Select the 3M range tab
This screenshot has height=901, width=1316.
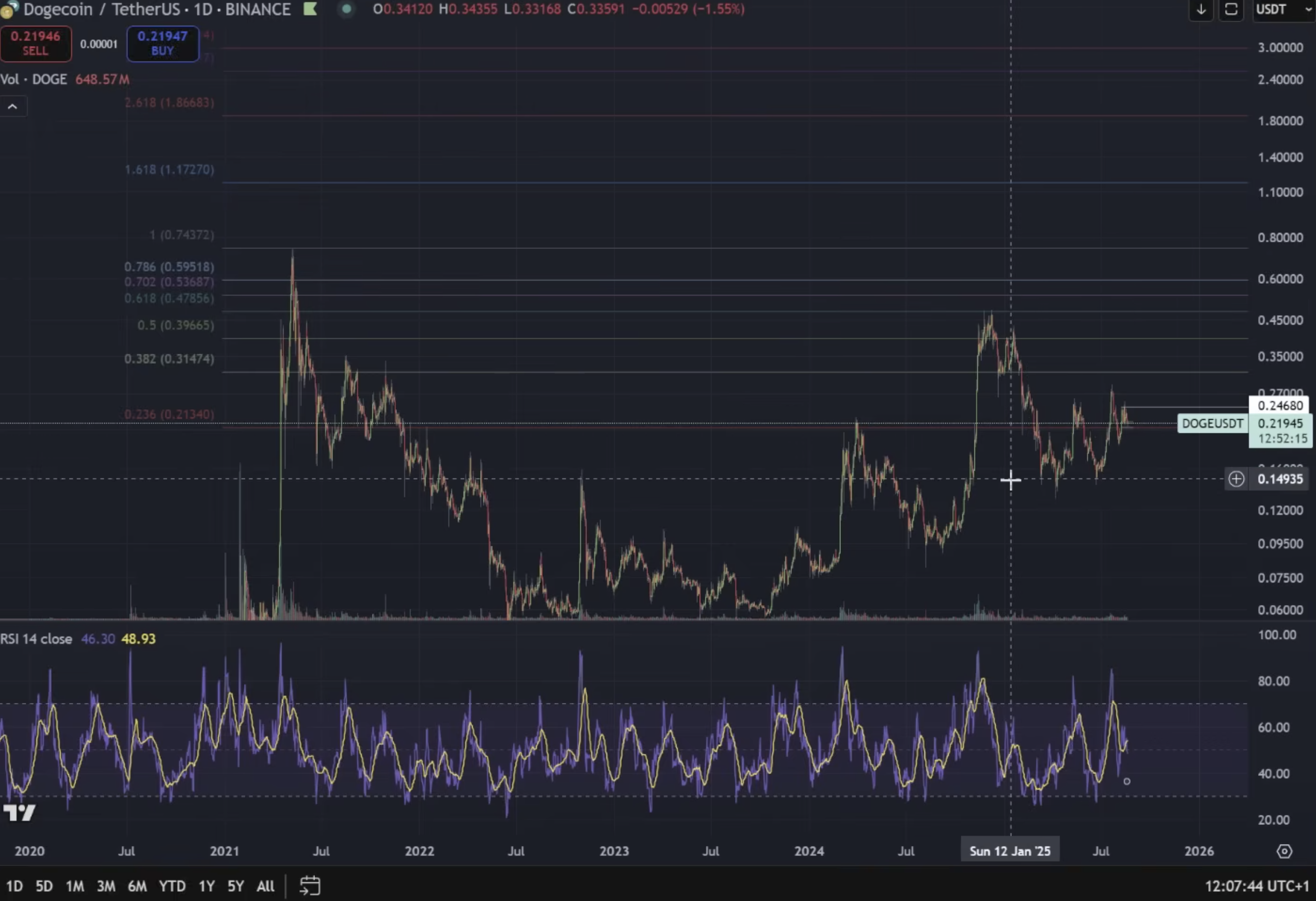point(106,886)
